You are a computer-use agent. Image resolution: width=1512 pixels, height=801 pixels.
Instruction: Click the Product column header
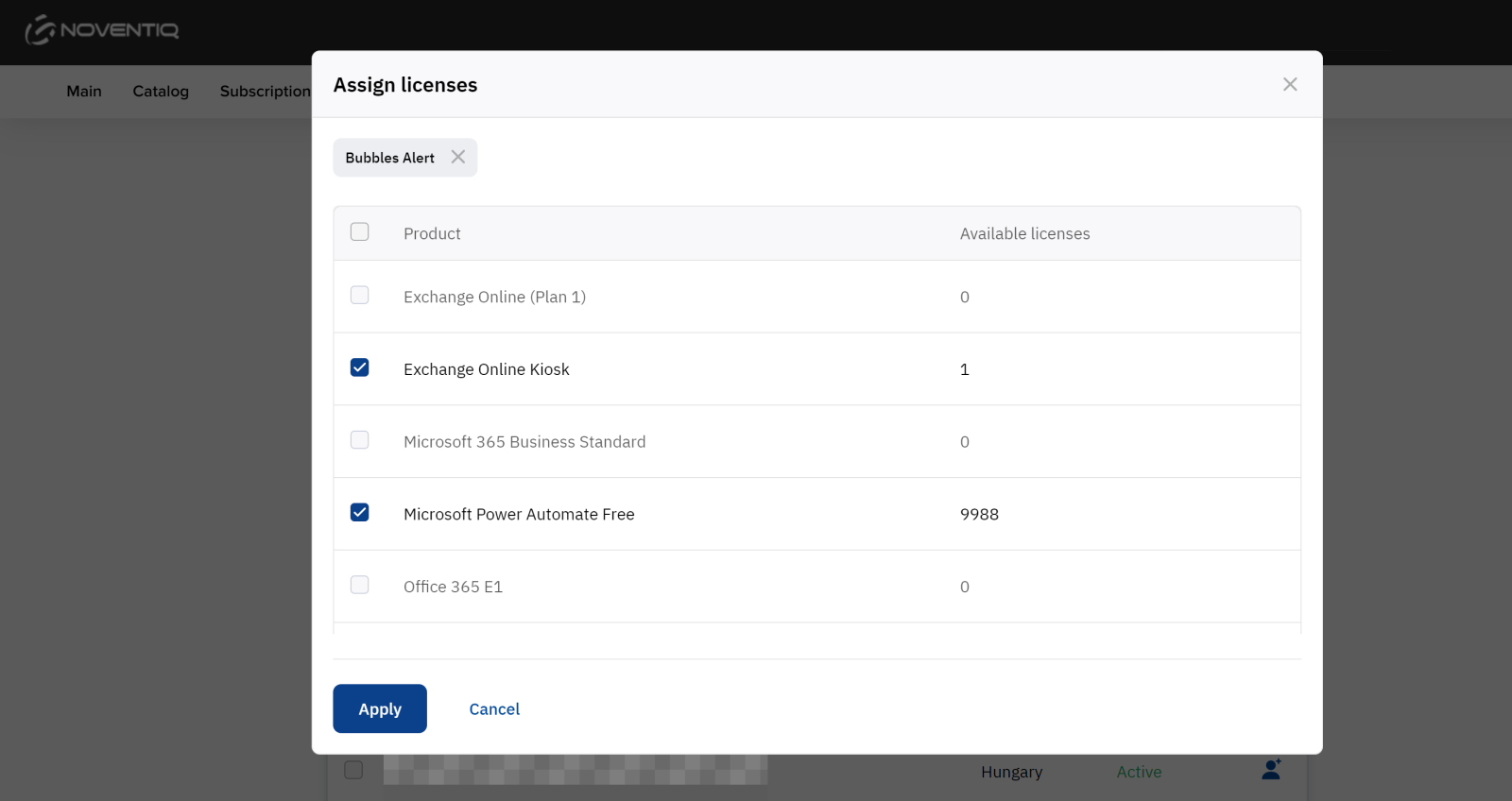coord(432,233)
